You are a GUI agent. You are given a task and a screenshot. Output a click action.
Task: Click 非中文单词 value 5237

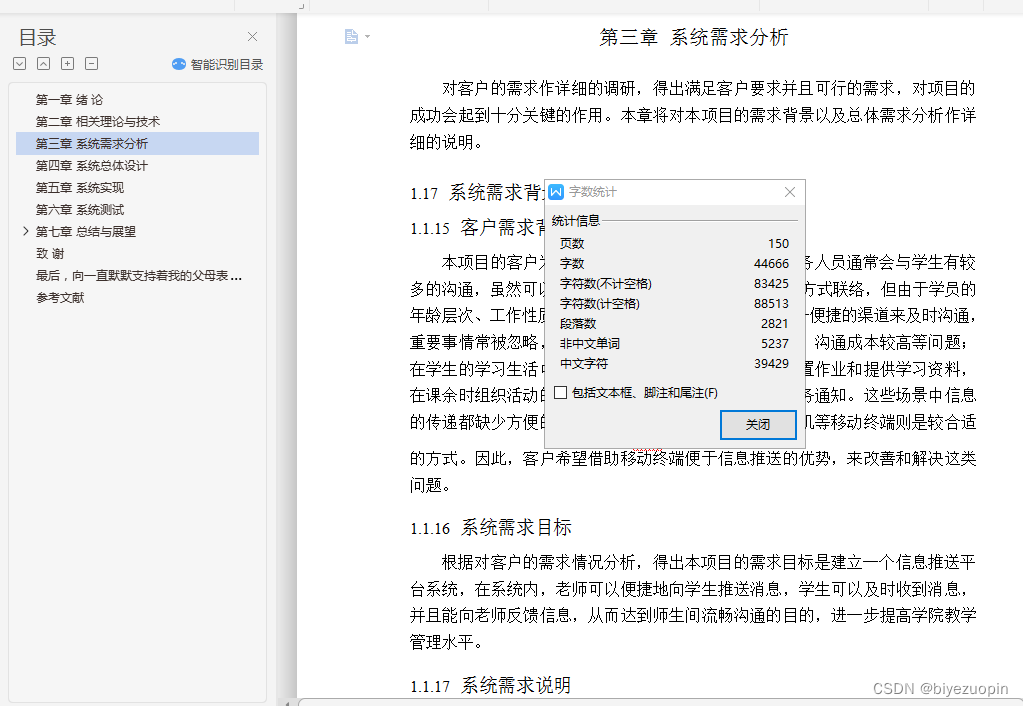(x=774, y=343)
